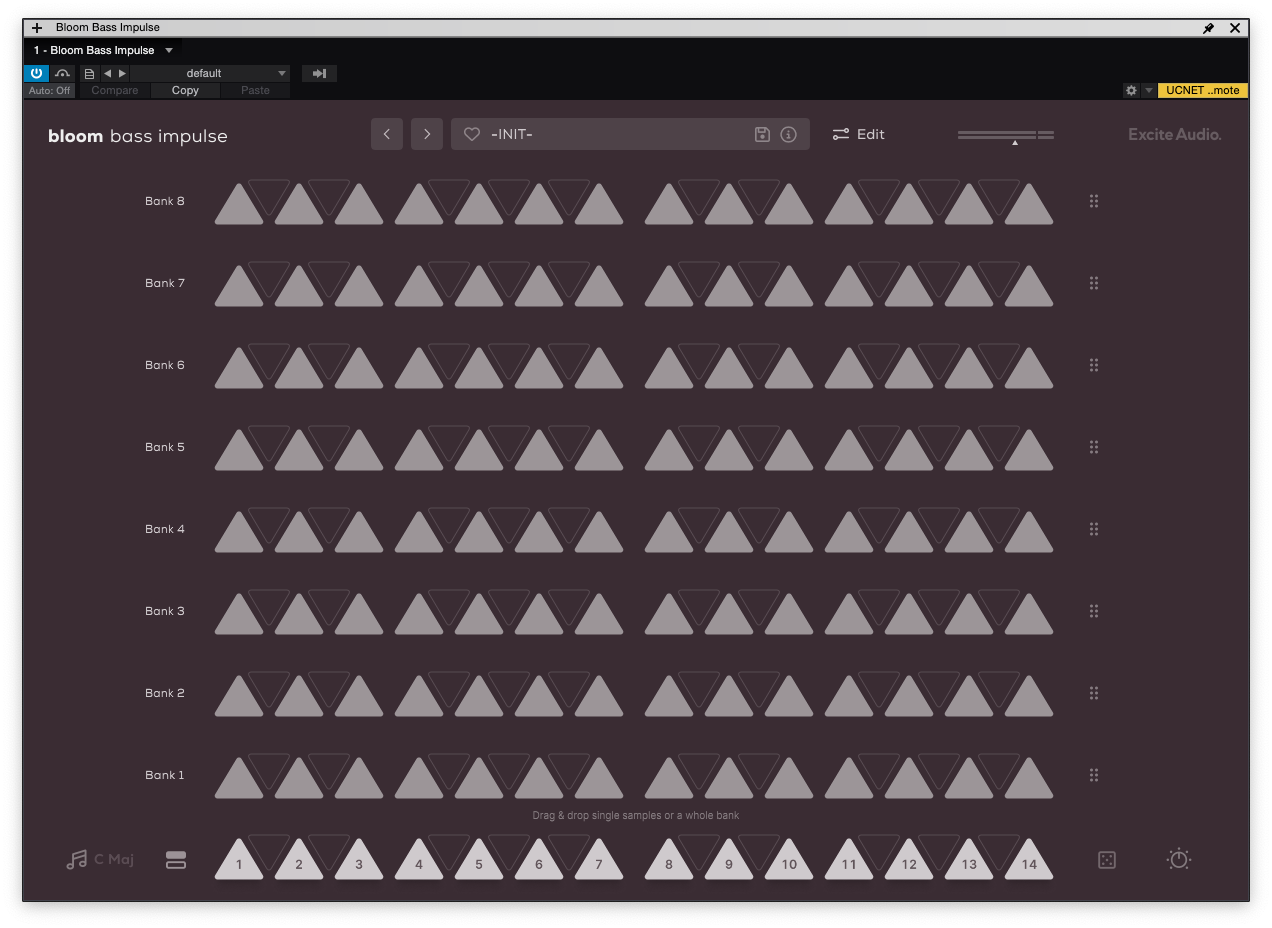The image size is (1272, 928).
Task: Click the randomize dice icon
Action: (1107, 860)
